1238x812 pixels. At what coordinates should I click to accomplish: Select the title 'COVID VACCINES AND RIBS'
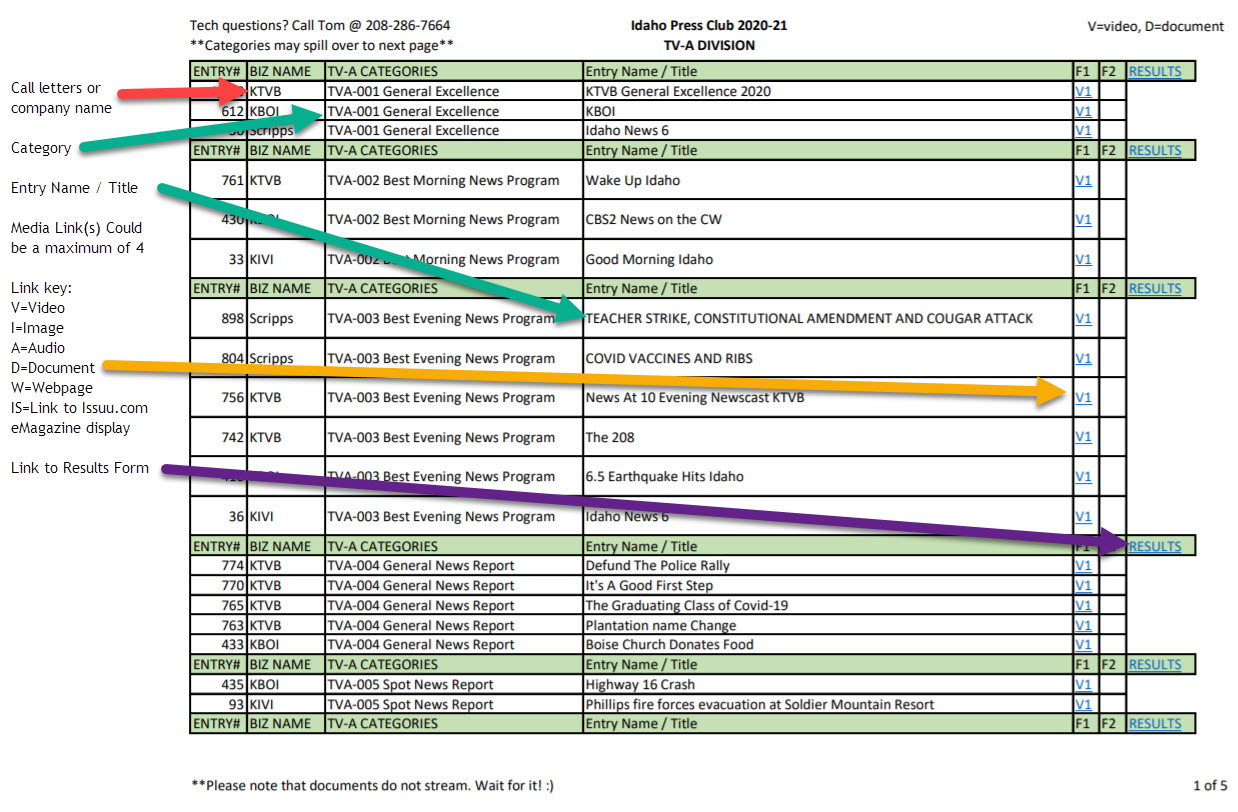click(669, 358)
